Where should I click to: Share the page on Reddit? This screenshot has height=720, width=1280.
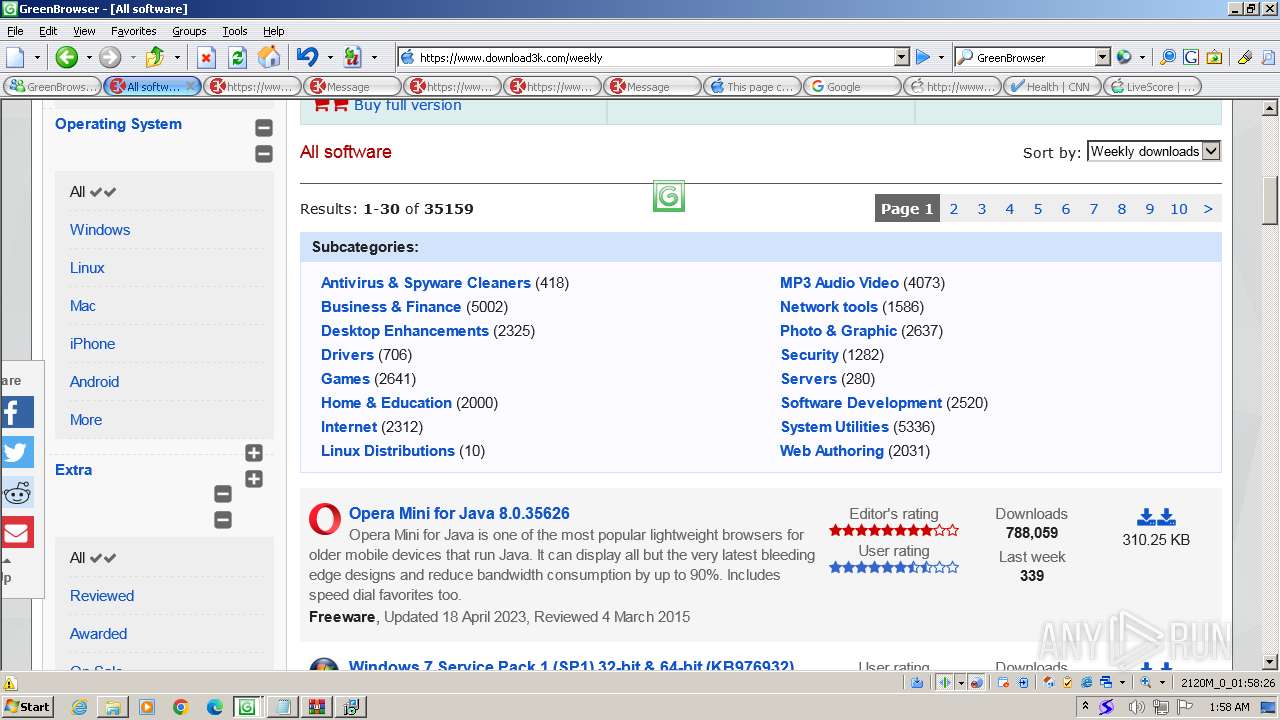pos(16,492)
